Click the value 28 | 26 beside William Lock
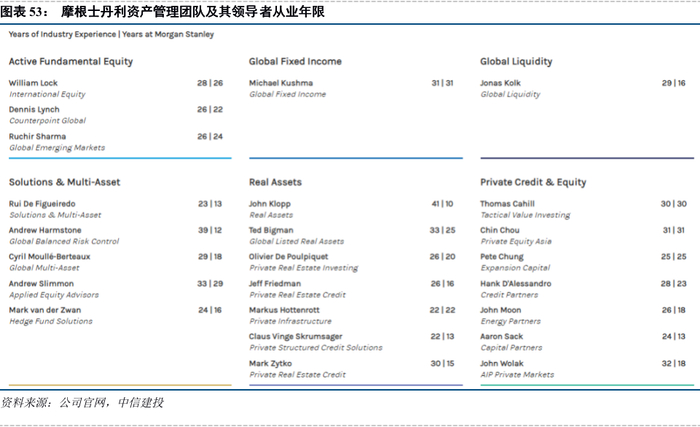The height and width of the screenshot is (427, 700). [210, 83]
